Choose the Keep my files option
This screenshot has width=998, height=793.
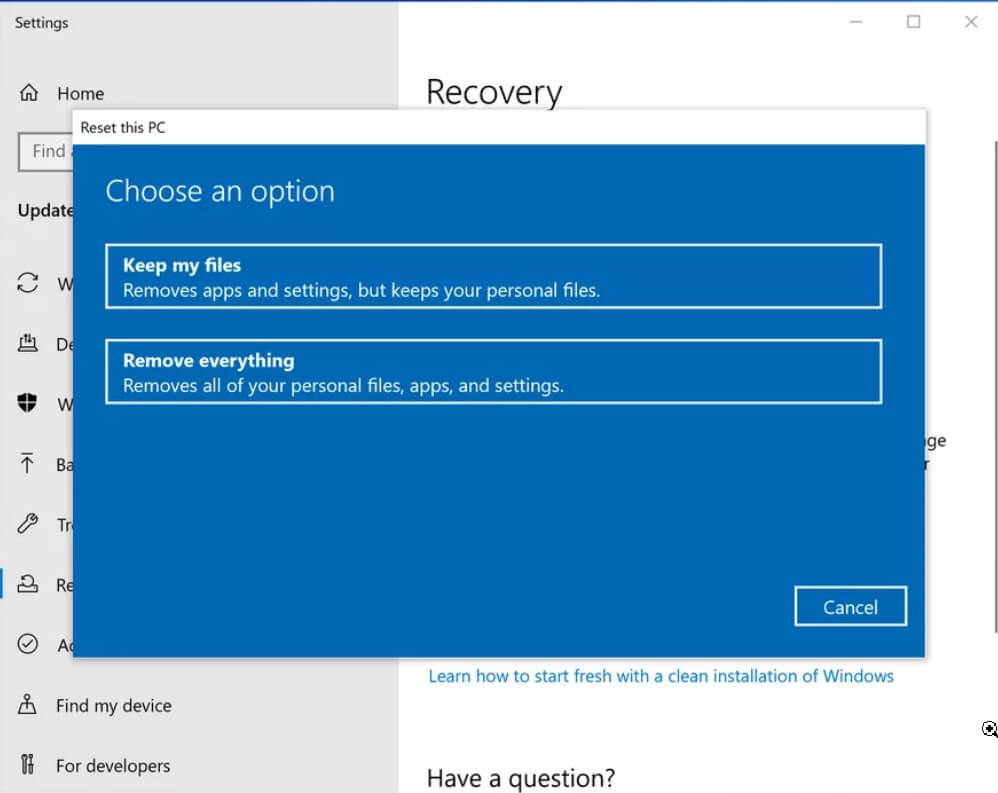(493, 276)
